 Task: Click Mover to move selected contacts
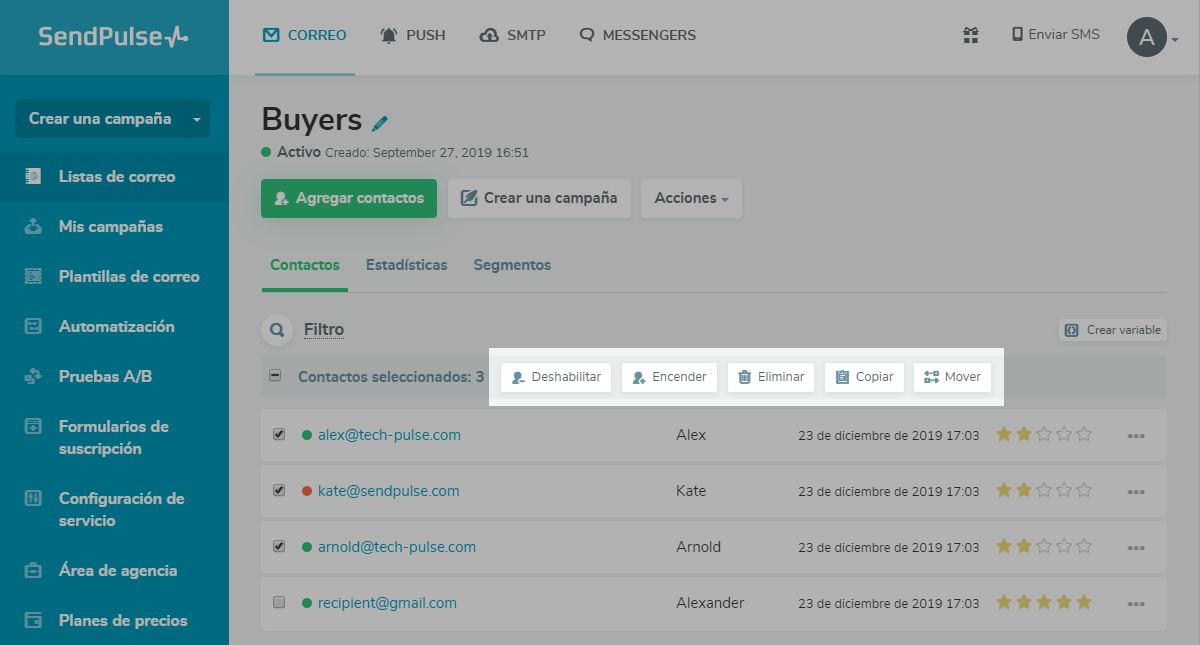[952, 377]
